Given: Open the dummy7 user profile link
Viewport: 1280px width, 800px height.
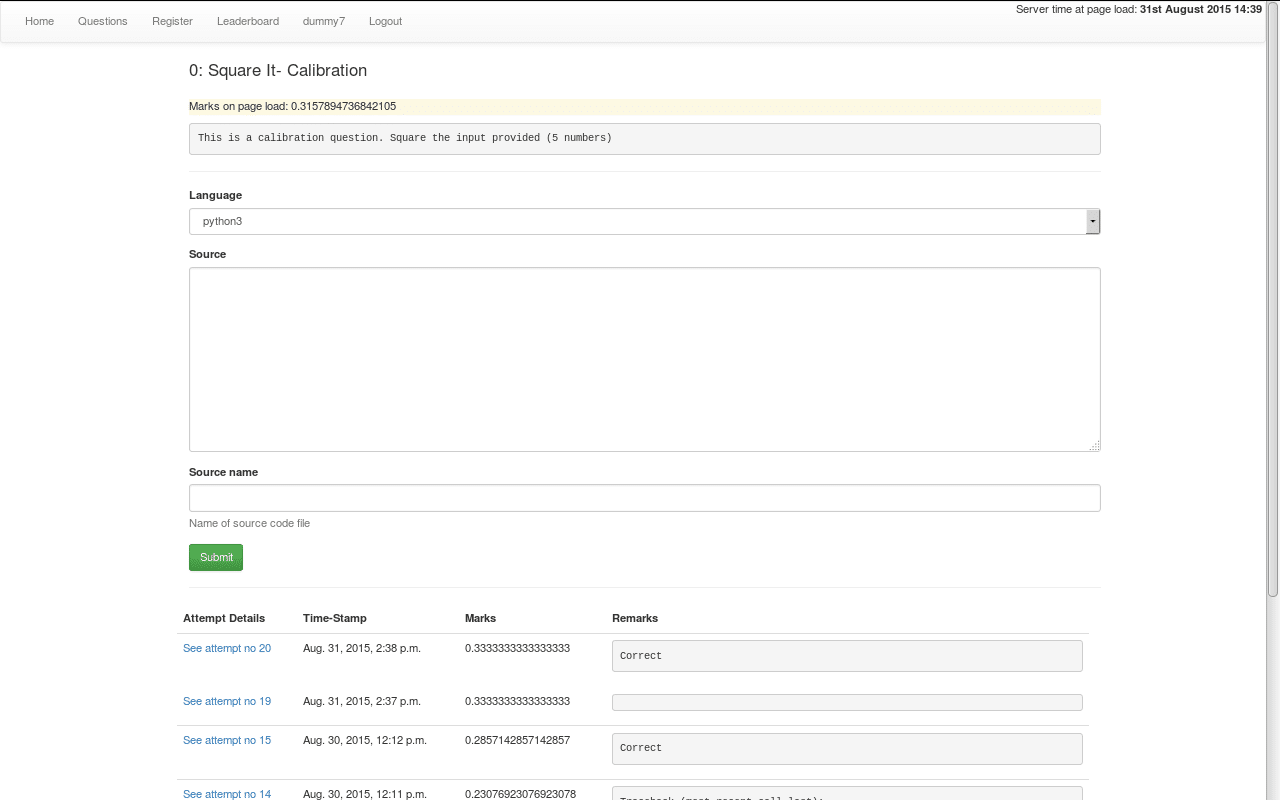Looking at the screenshot, I should [x=323, y=21].
